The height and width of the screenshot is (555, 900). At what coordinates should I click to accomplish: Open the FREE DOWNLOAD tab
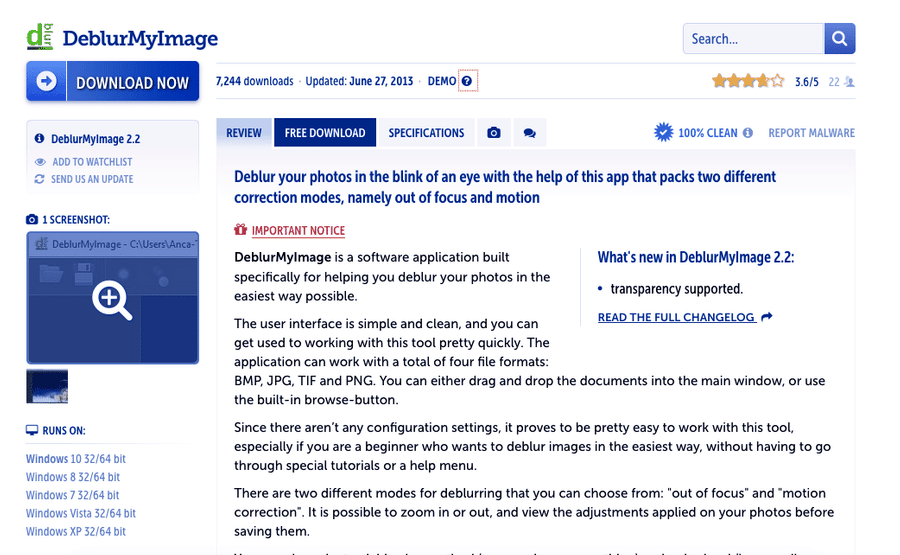325,133
